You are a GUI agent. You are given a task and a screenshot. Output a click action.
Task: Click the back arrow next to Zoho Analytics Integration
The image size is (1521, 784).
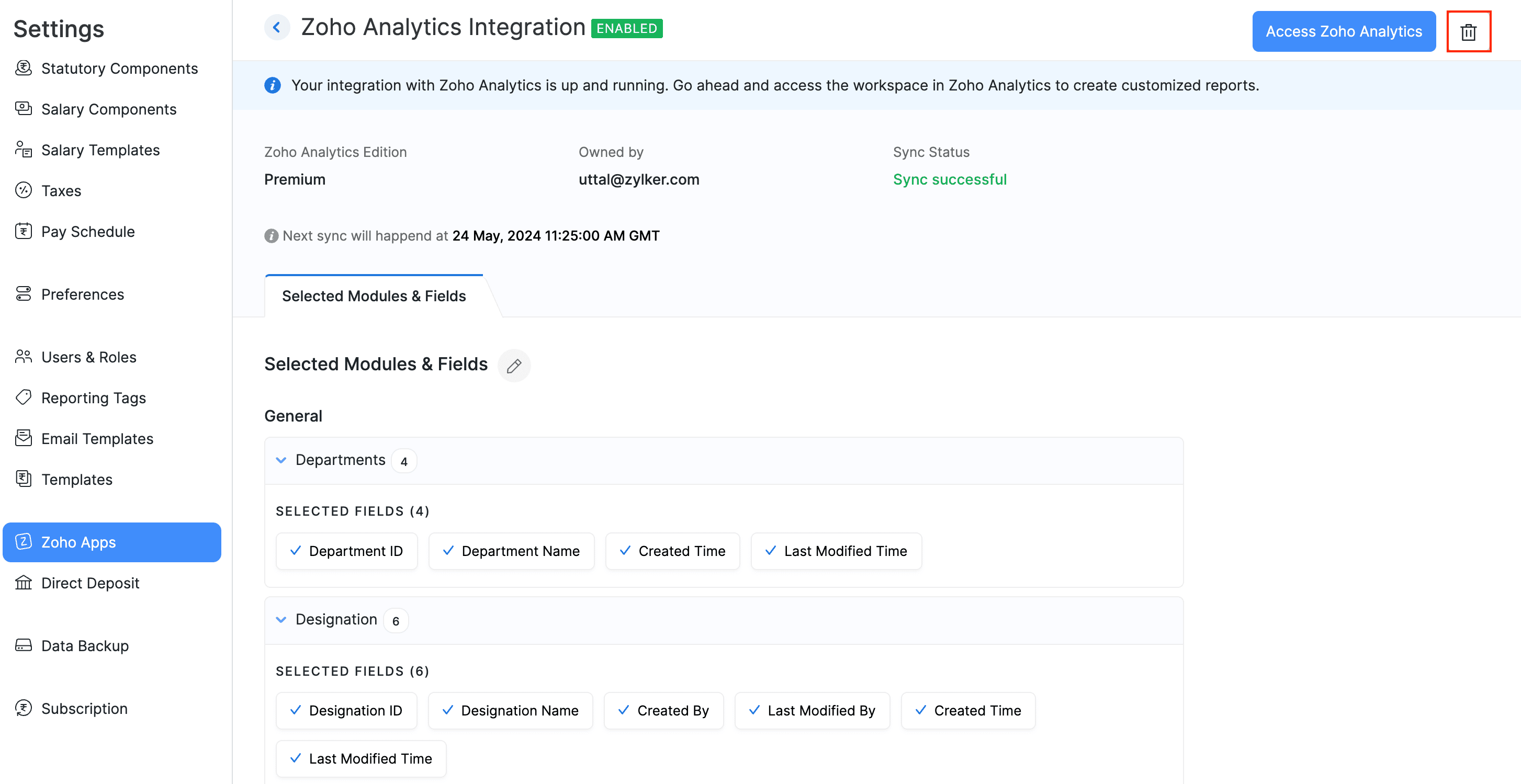point(276,27)
